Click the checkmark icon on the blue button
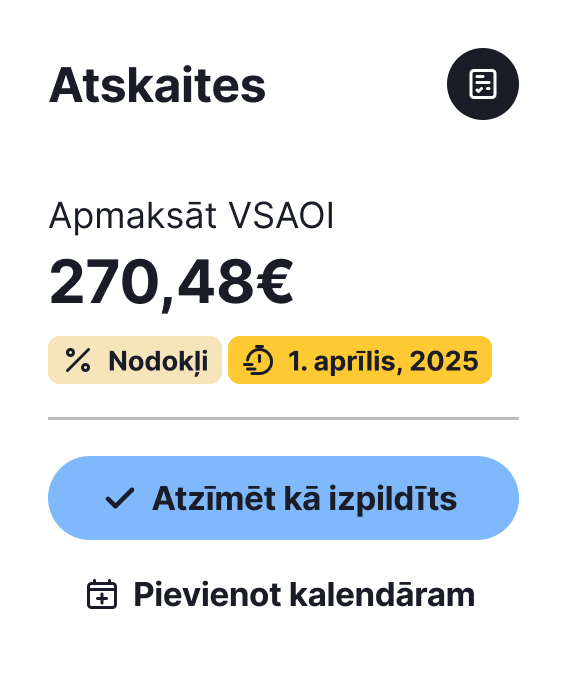The height and width of the screenshot is (684, 567). pyautogui.click(x=120, y=498)
